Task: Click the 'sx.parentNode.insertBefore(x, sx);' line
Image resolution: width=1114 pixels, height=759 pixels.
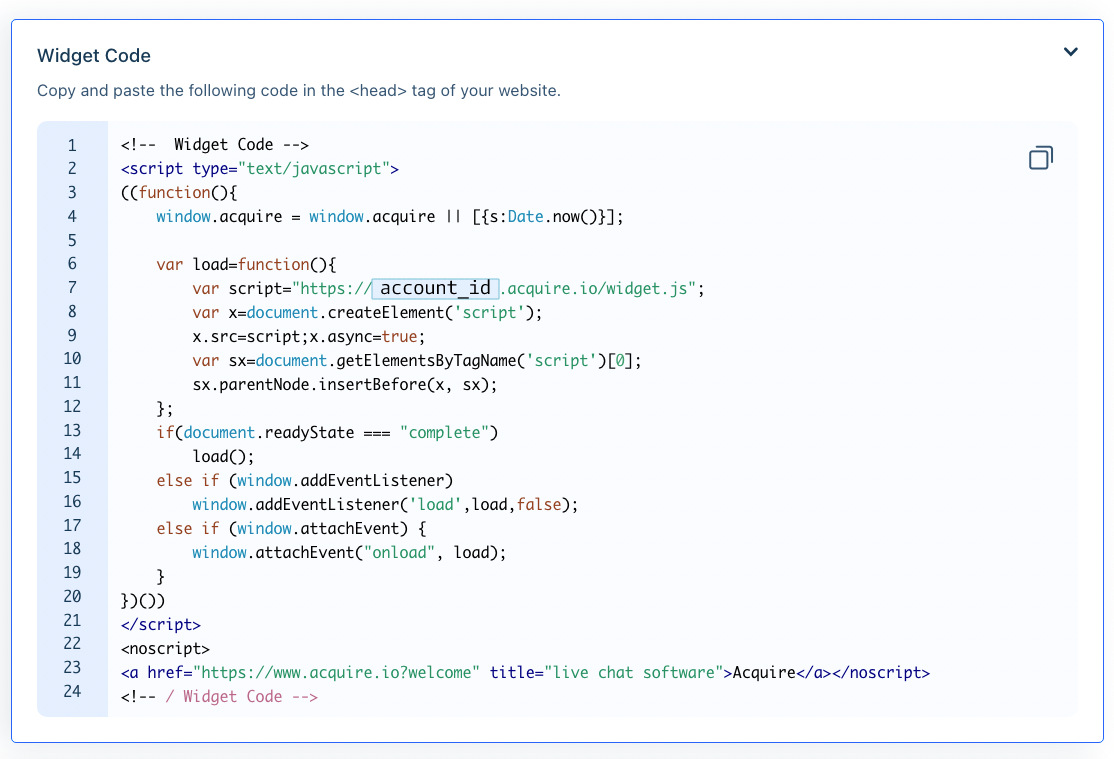Action: tap(345, 385)
